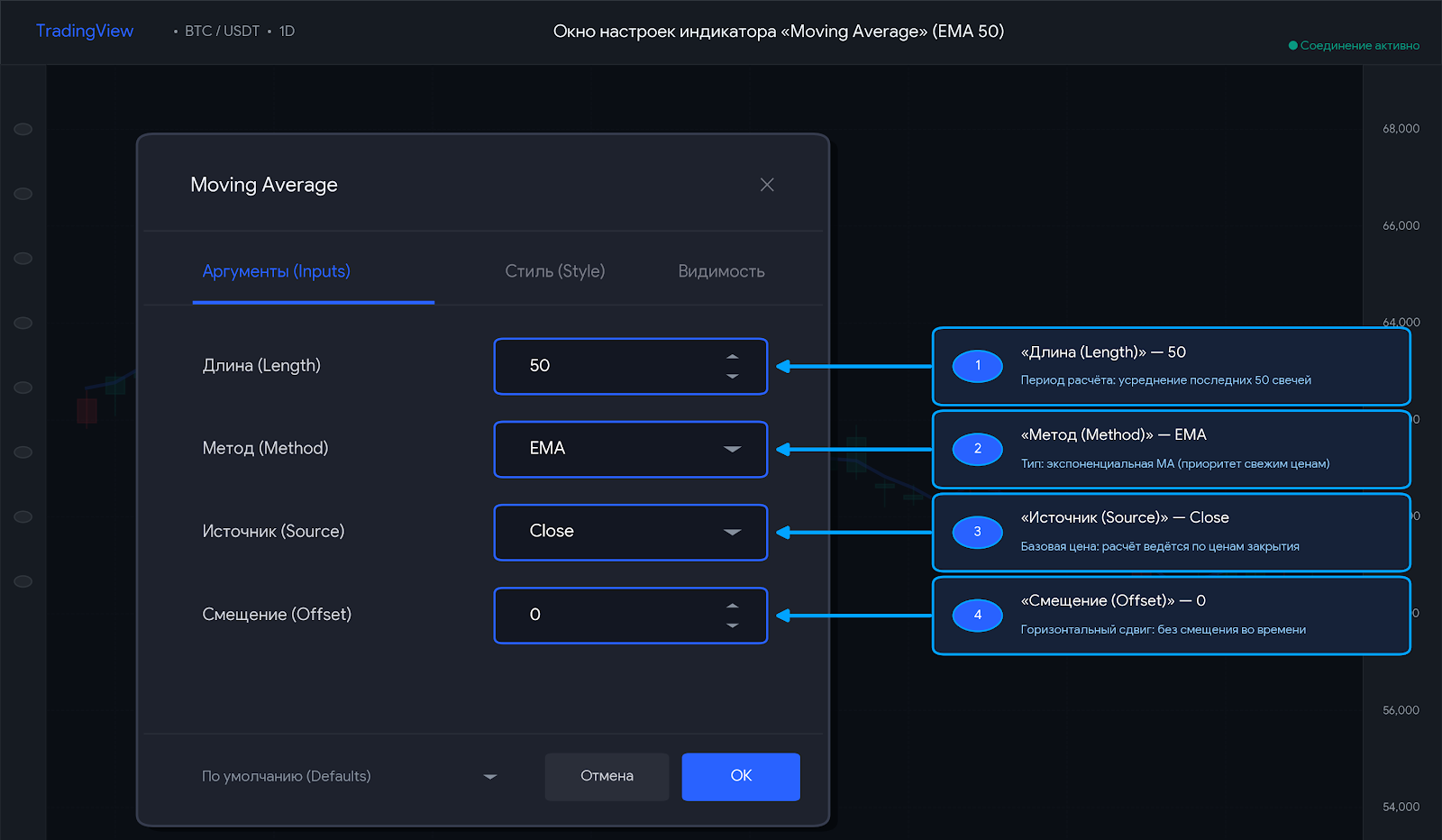The image size is (1442, 840).
Task: Click the Метод (Method) field label
Action: tap(265, 448)
